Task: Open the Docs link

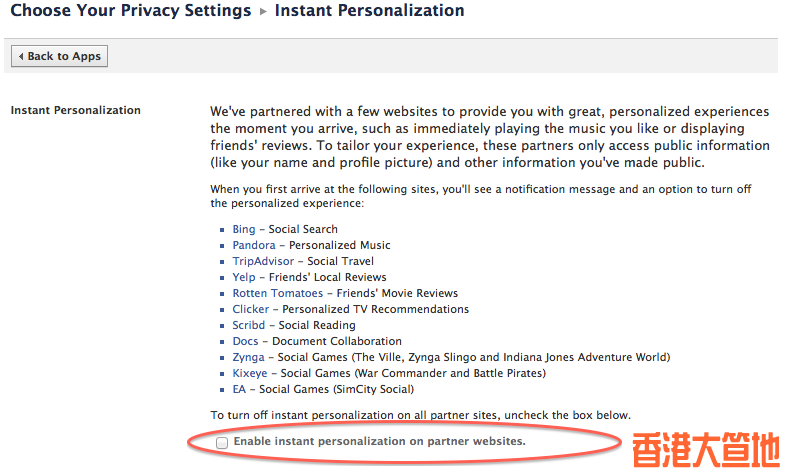Action: tap(245, 341)
